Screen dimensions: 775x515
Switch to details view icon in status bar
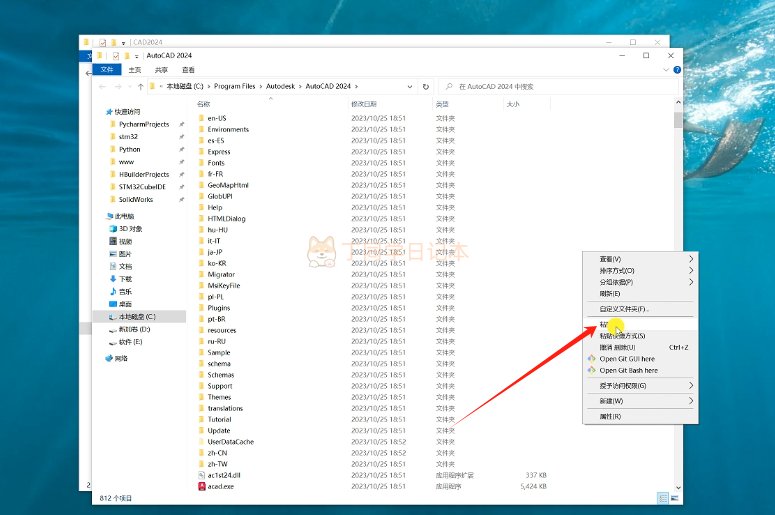[663, 498]
